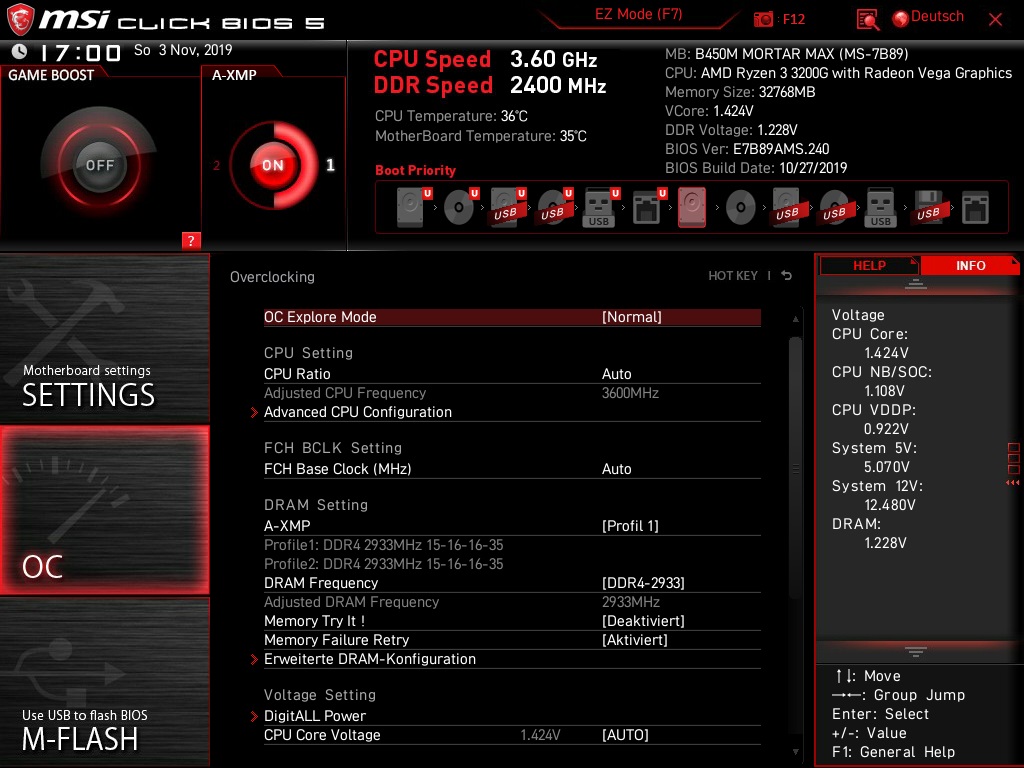Click the 17:00 time display

80,52
